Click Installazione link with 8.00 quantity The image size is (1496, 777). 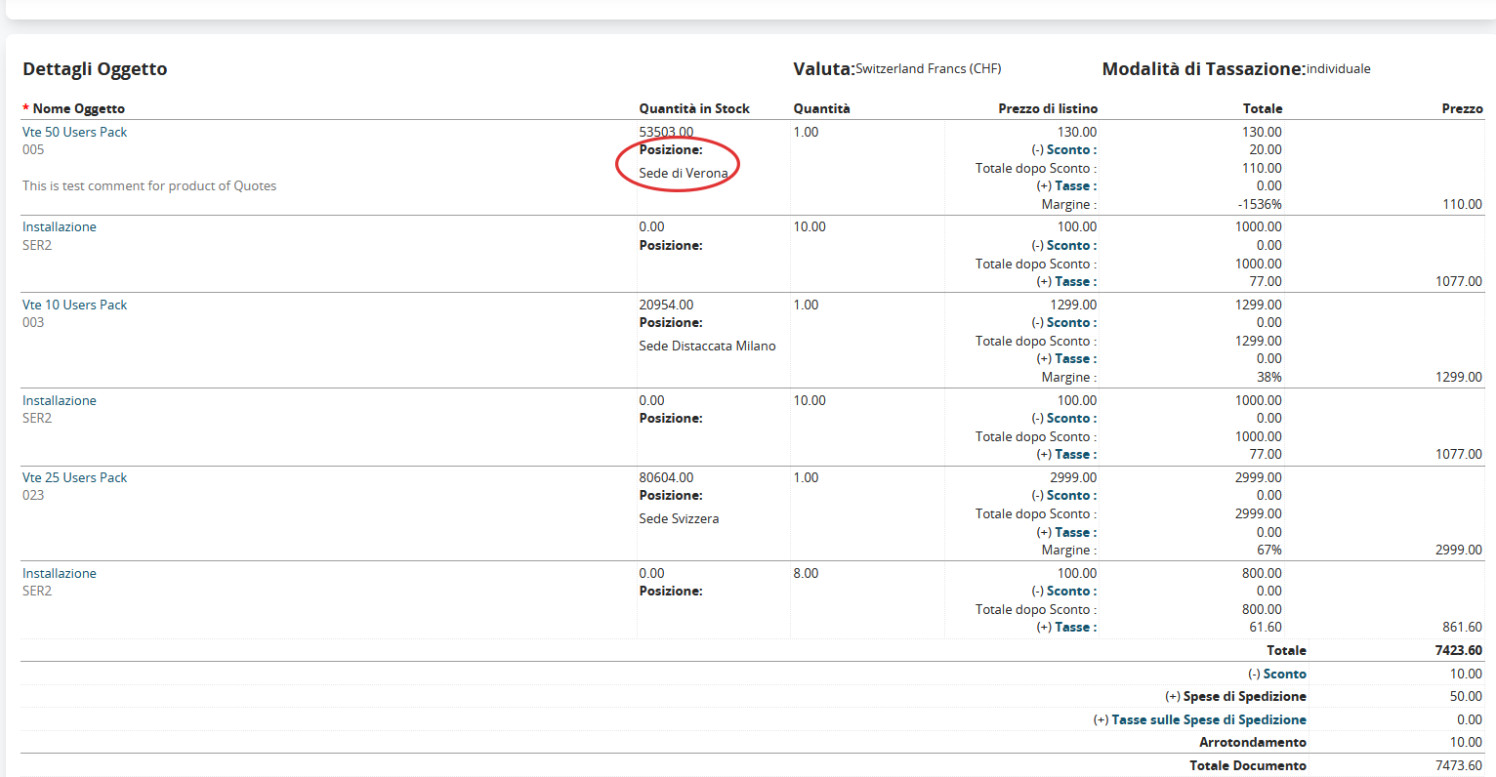click(59, 574)
